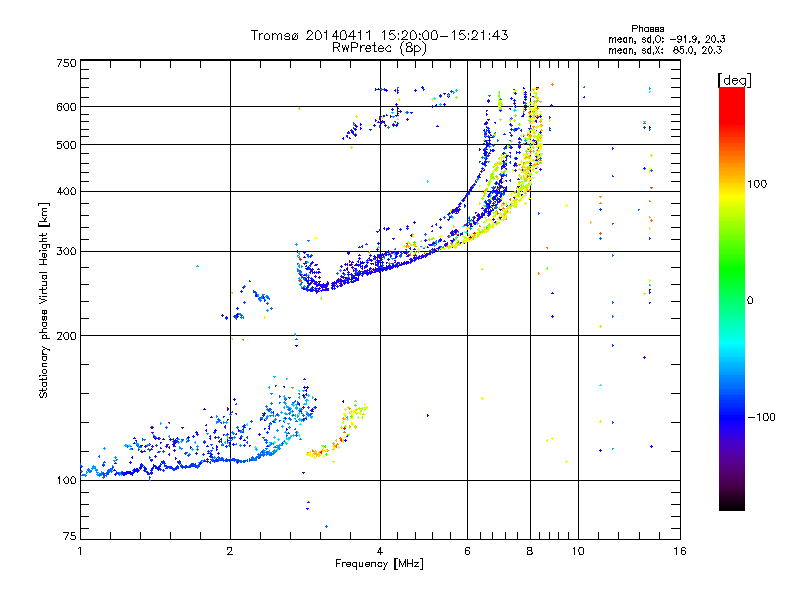The width and height of the screenshot is (800, 600).
Task: Click frequency axis tick label 4
Action: [x=380, y=551]
